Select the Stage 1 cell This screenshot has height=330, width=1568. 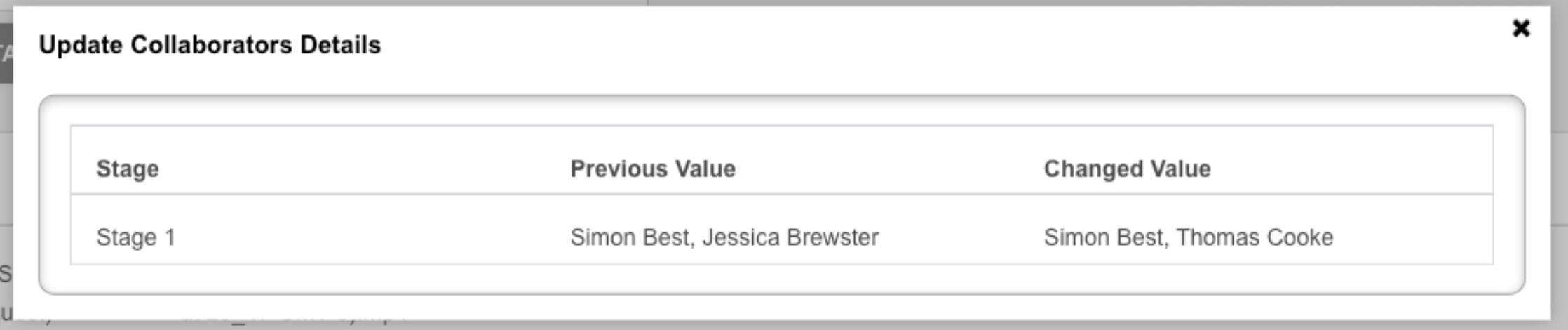pos(135,237)
